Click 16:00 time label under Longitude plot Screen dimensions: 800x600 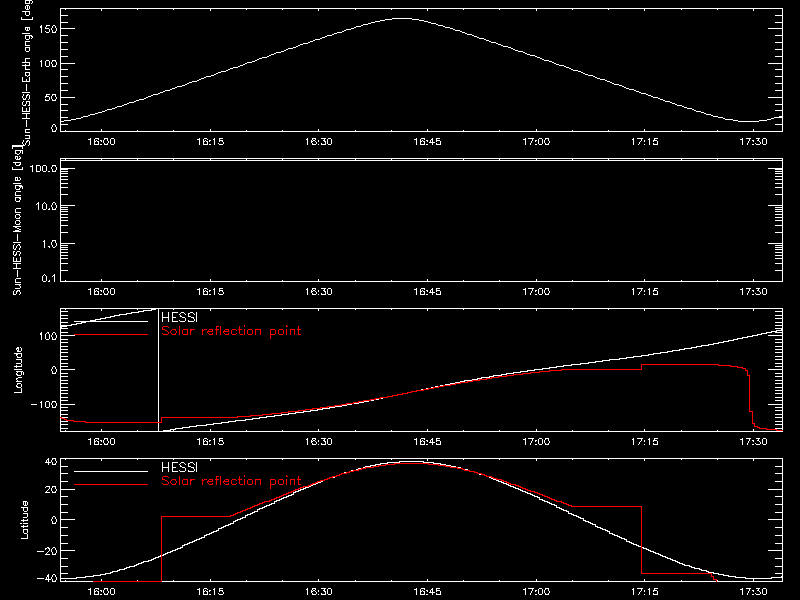(x=101, y=442)
